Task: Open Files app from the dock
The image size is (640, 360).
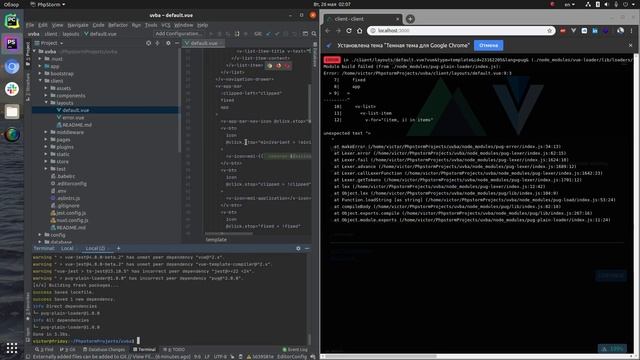Action: point(12,111)
